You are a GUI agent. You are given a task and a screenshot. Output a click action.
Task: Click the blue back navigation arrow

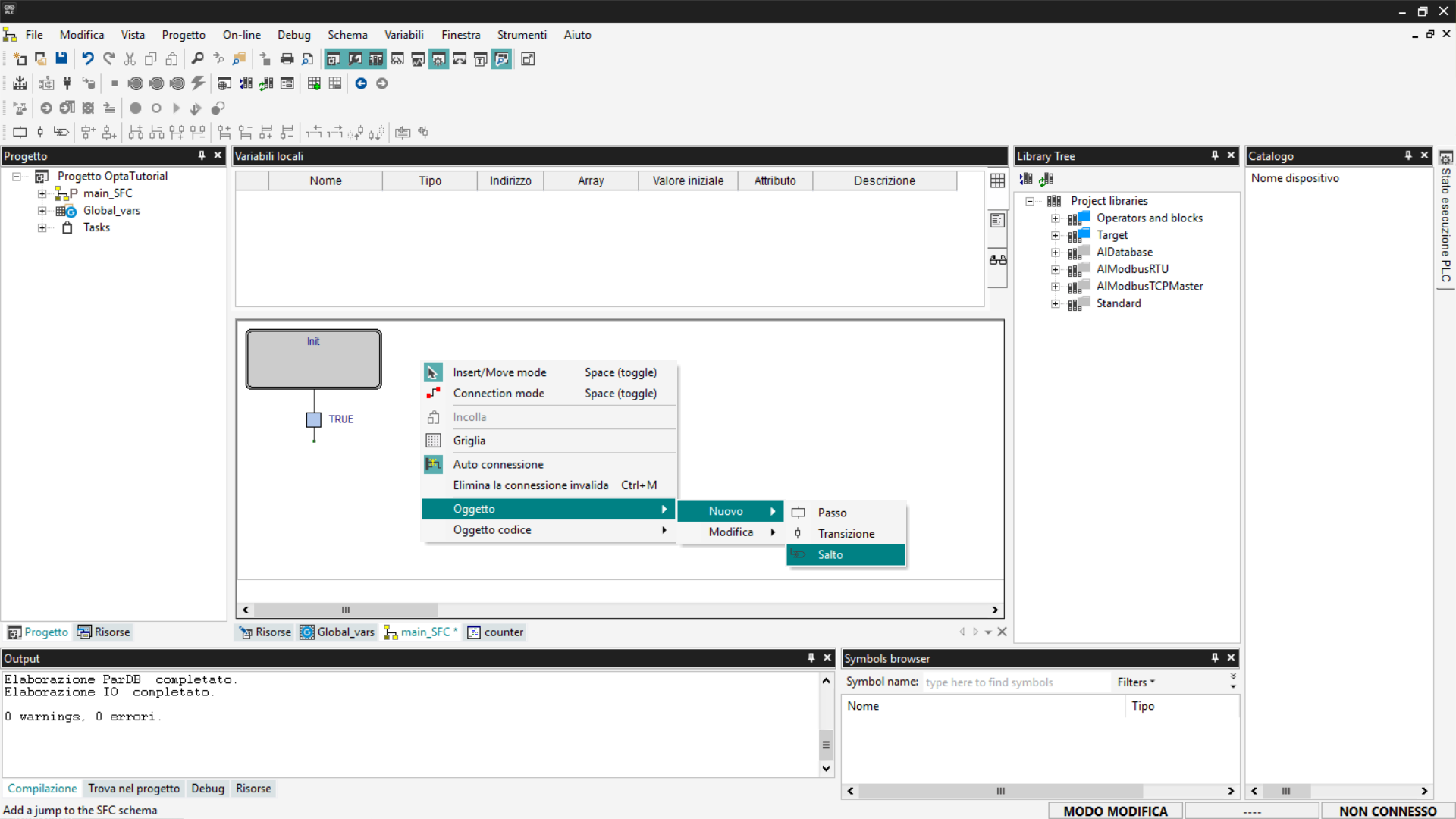tap(361, 83)
